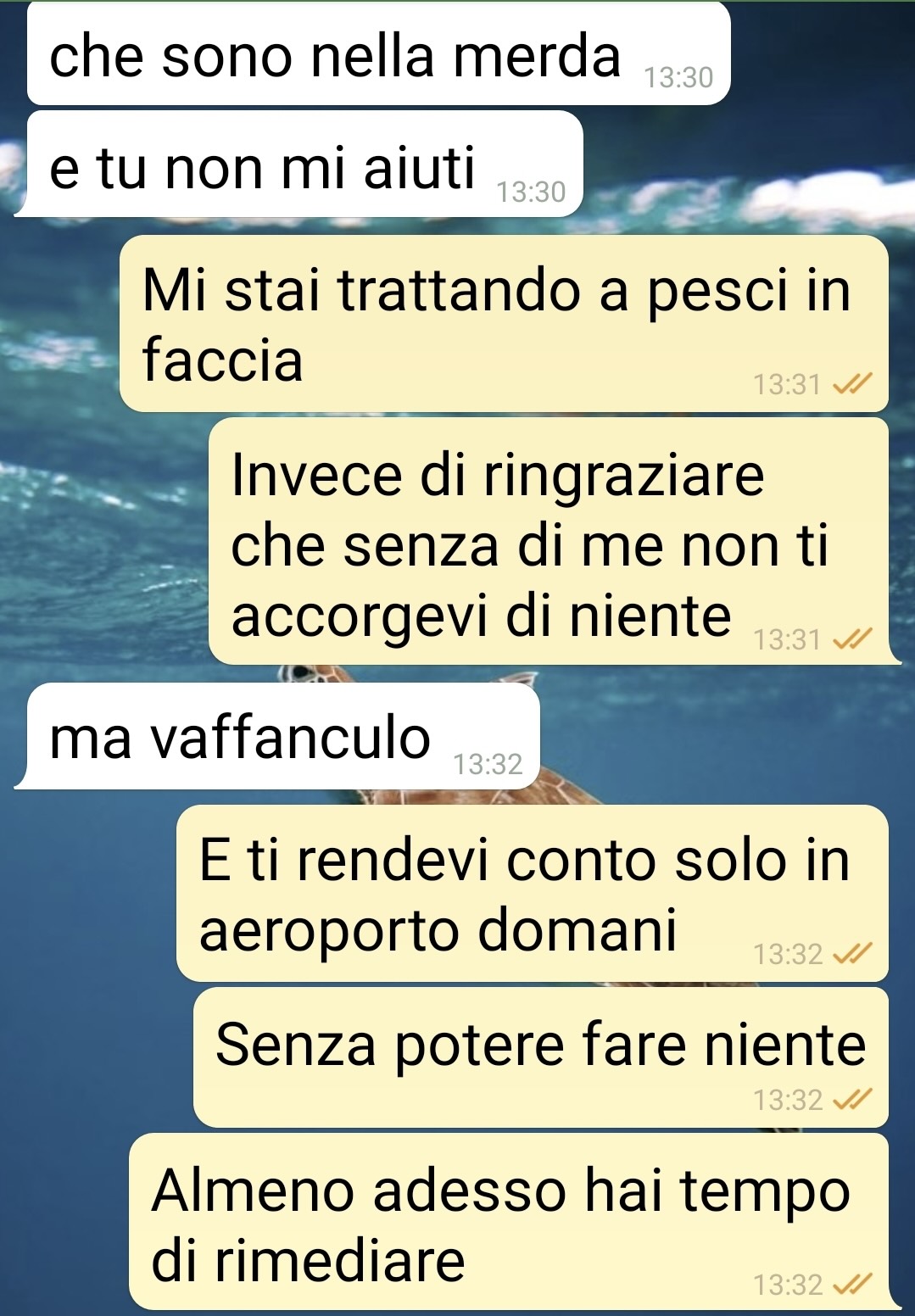Tap the 'Mi stai trattando a pesci in faccia' bubble
The height and width of the screenshot is (1316, 915).
point(504,323)
